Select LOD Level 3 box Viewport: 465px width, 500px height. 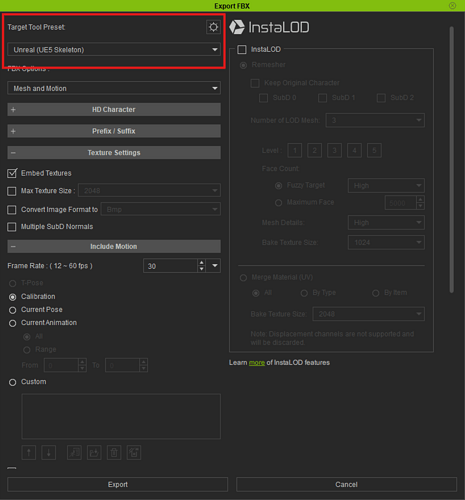tap(334, 151)
